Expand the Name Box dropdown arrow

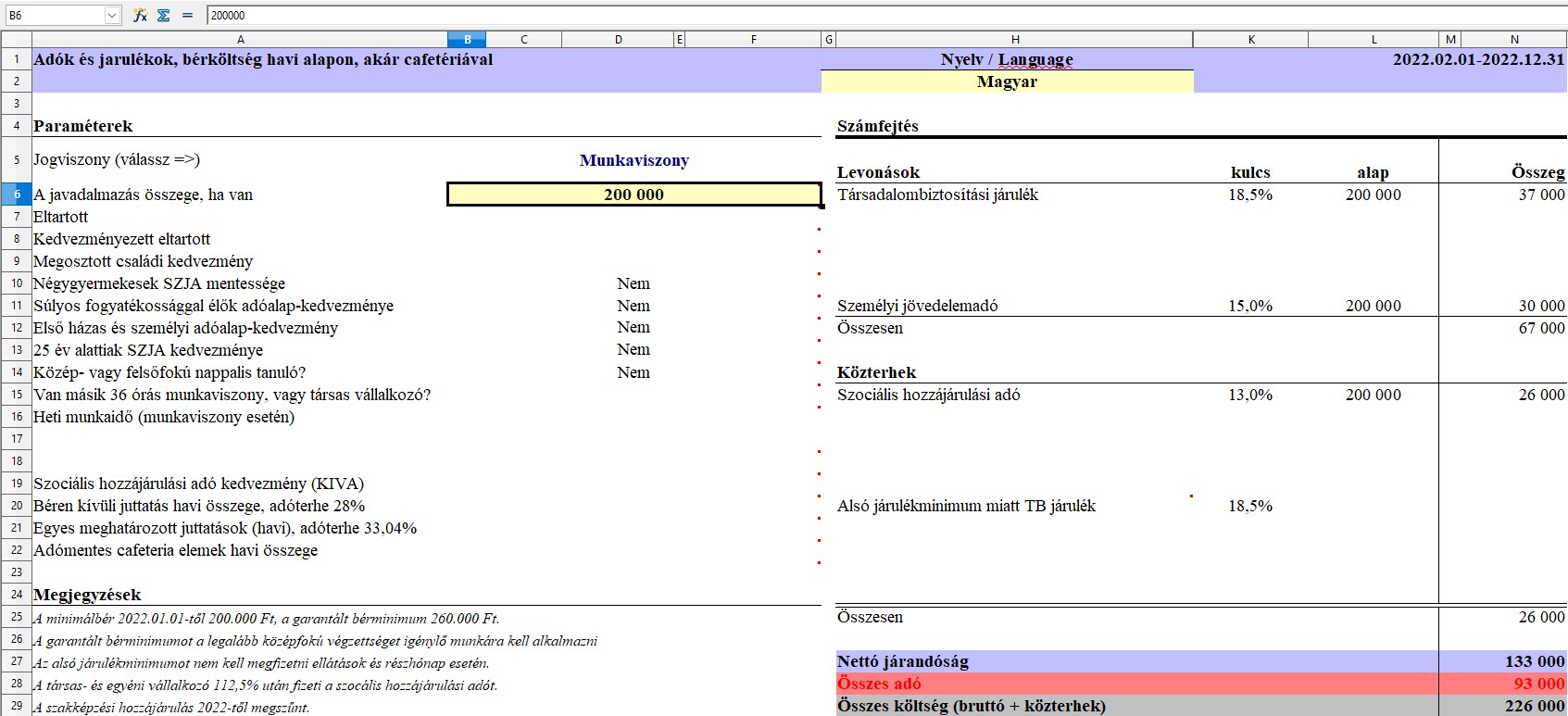112,16
